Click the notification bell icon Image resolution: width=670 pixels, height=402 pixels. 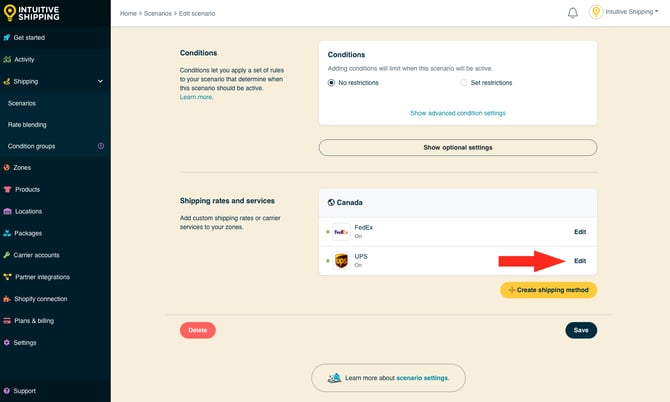tap(573, 13)
